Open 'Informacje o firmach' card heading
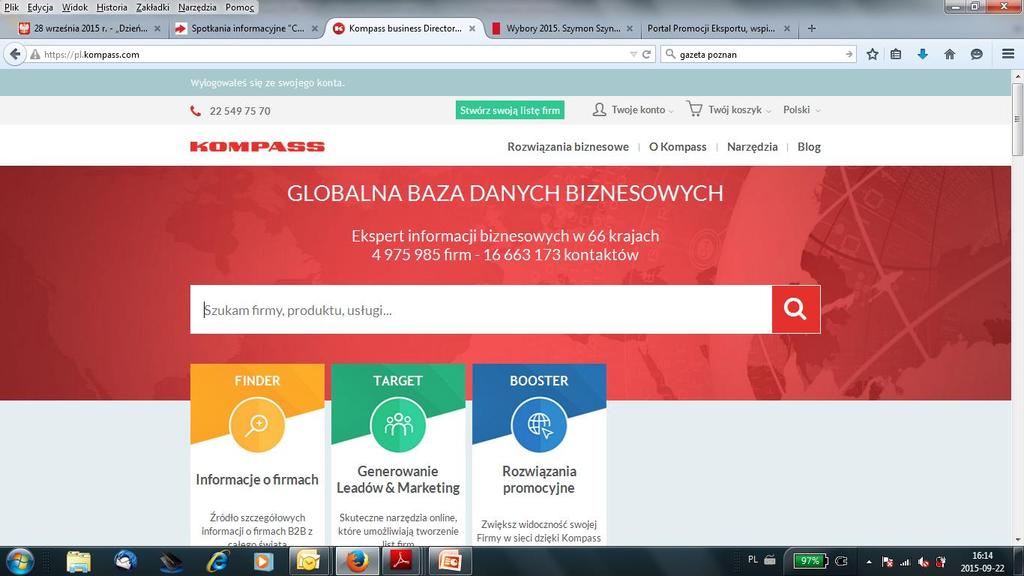 (257, 479)
